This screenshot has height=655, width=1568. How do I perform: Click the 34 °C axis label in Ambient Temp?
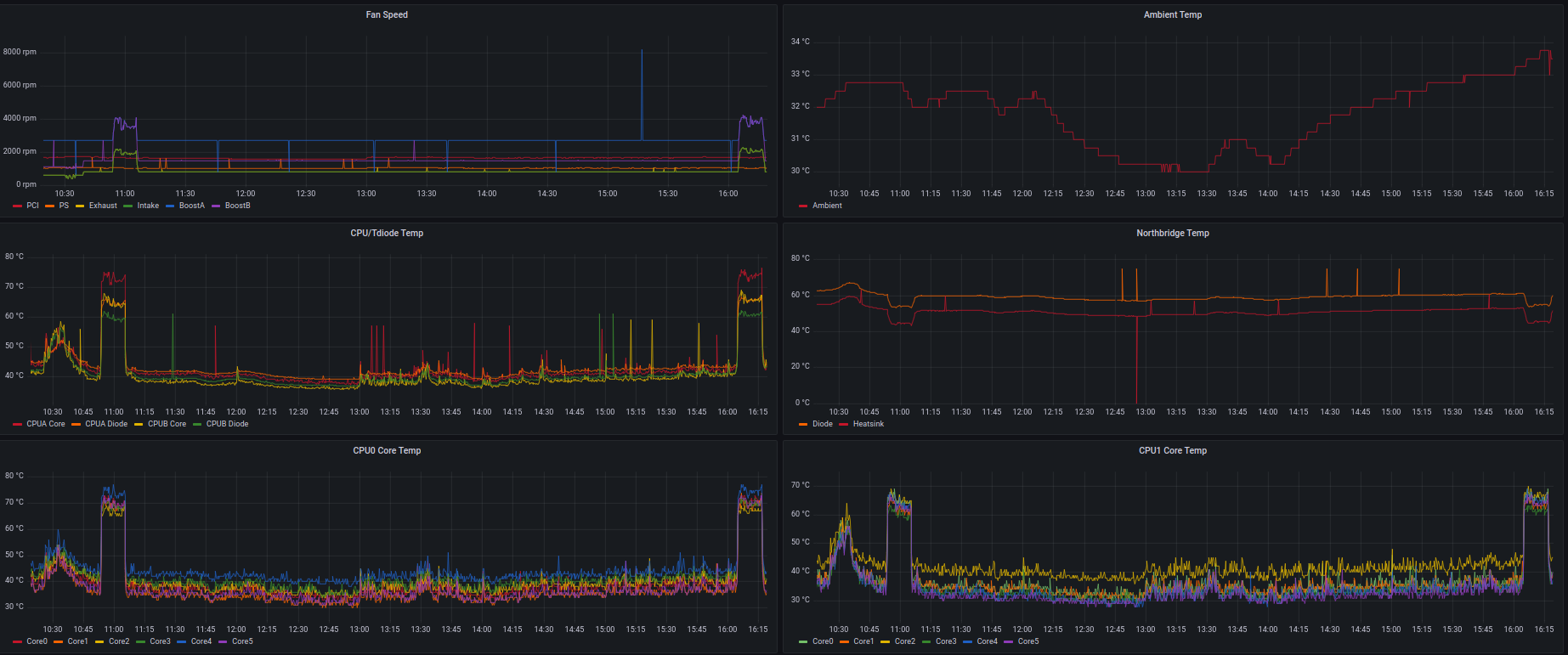tap(800, 42)
